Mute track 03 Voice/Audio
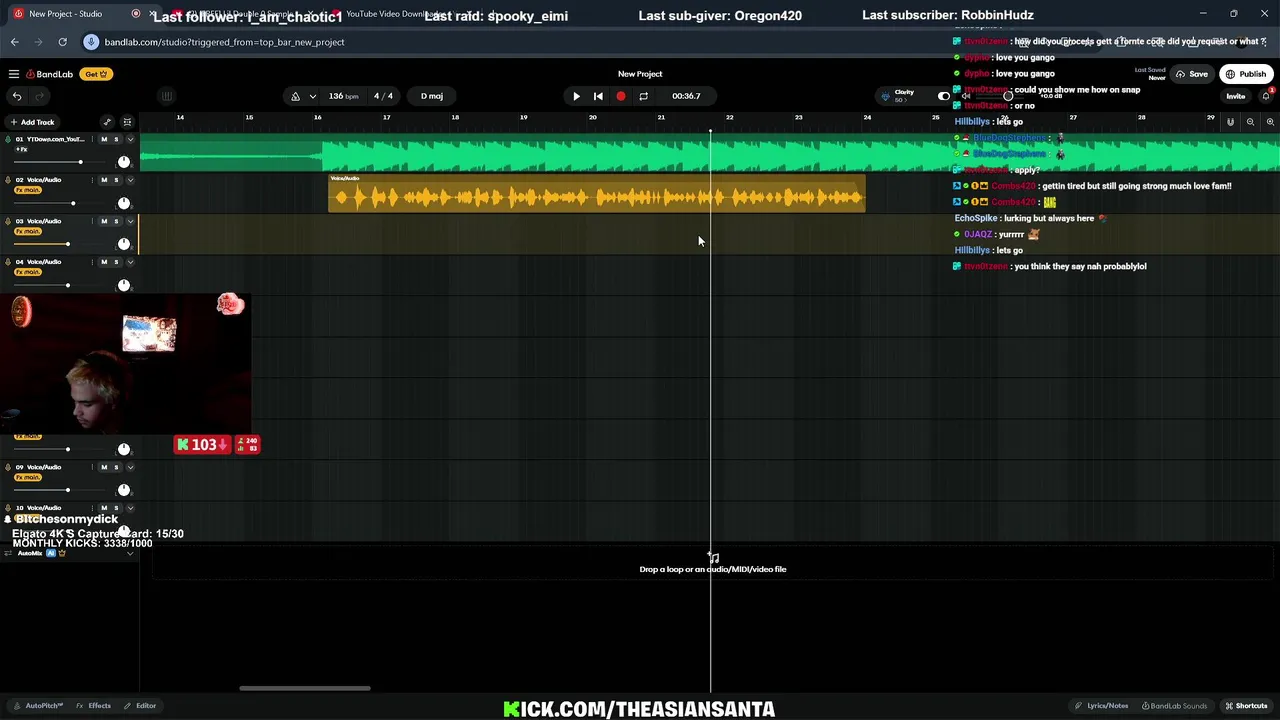Image resolution: width=1280 pixels, height=720 pixels. click(x=104, y=221)
